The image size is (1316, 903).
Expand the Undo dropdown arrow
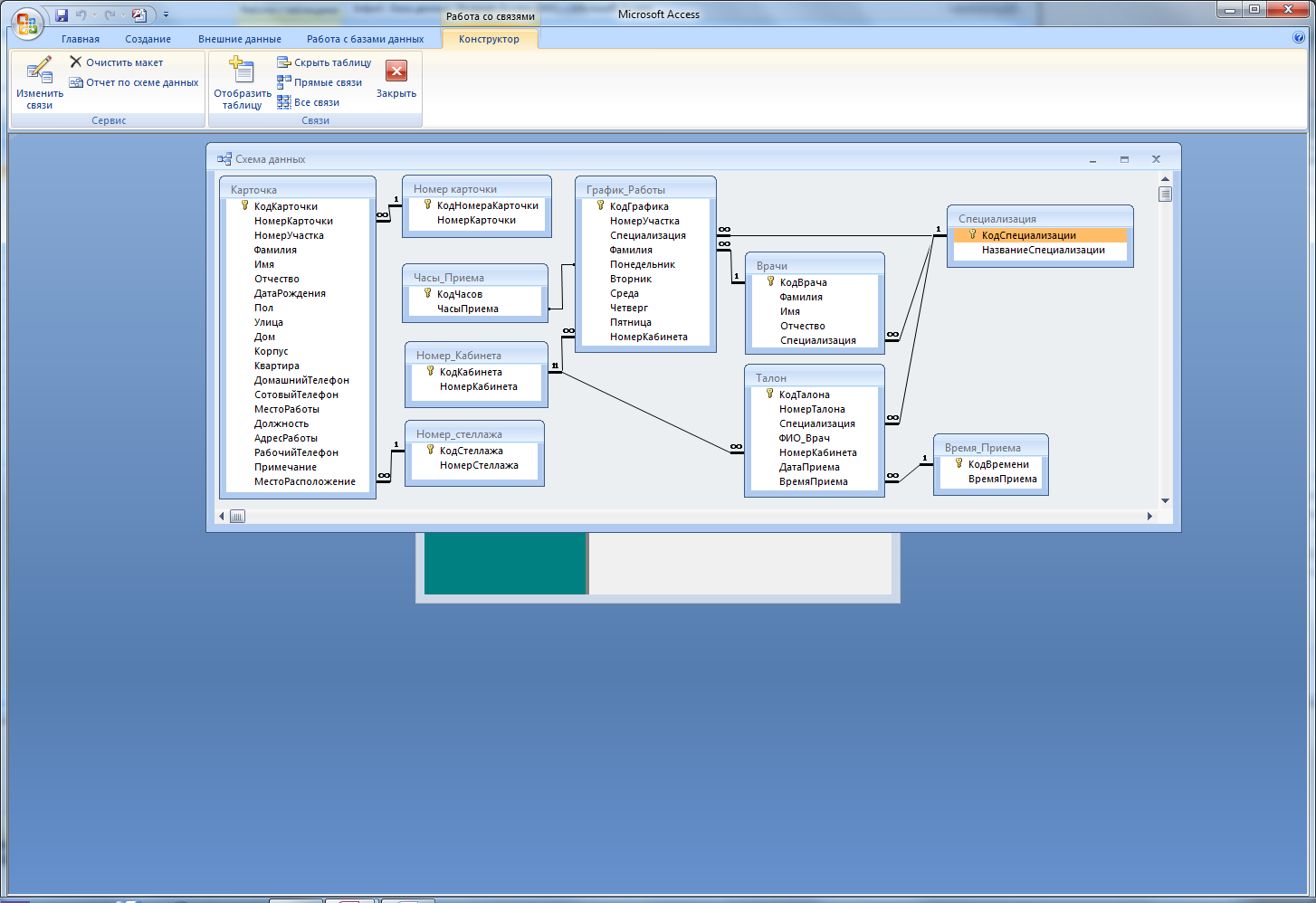94,15
